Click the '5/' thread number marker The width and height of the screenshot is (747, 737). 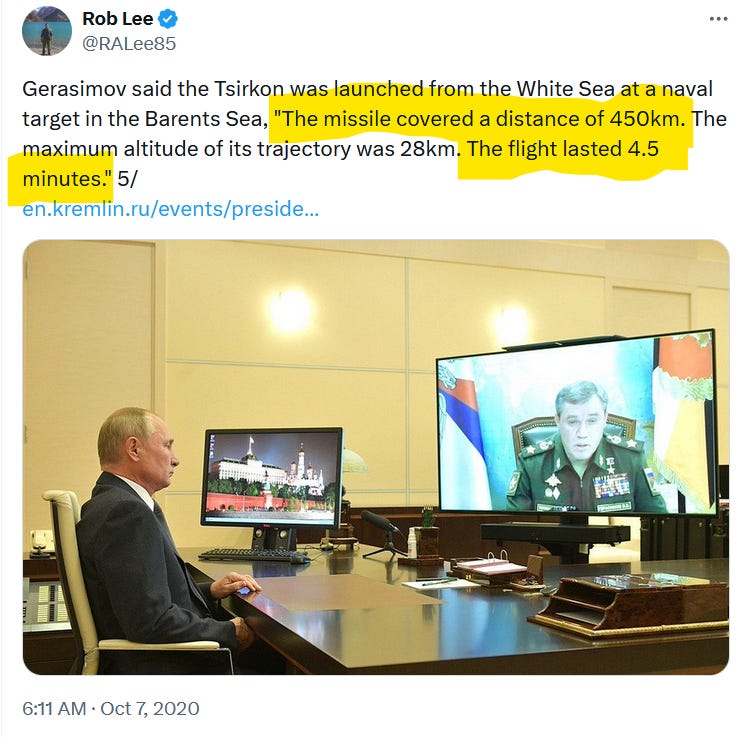pyautogui.click(x=127, y=179)
